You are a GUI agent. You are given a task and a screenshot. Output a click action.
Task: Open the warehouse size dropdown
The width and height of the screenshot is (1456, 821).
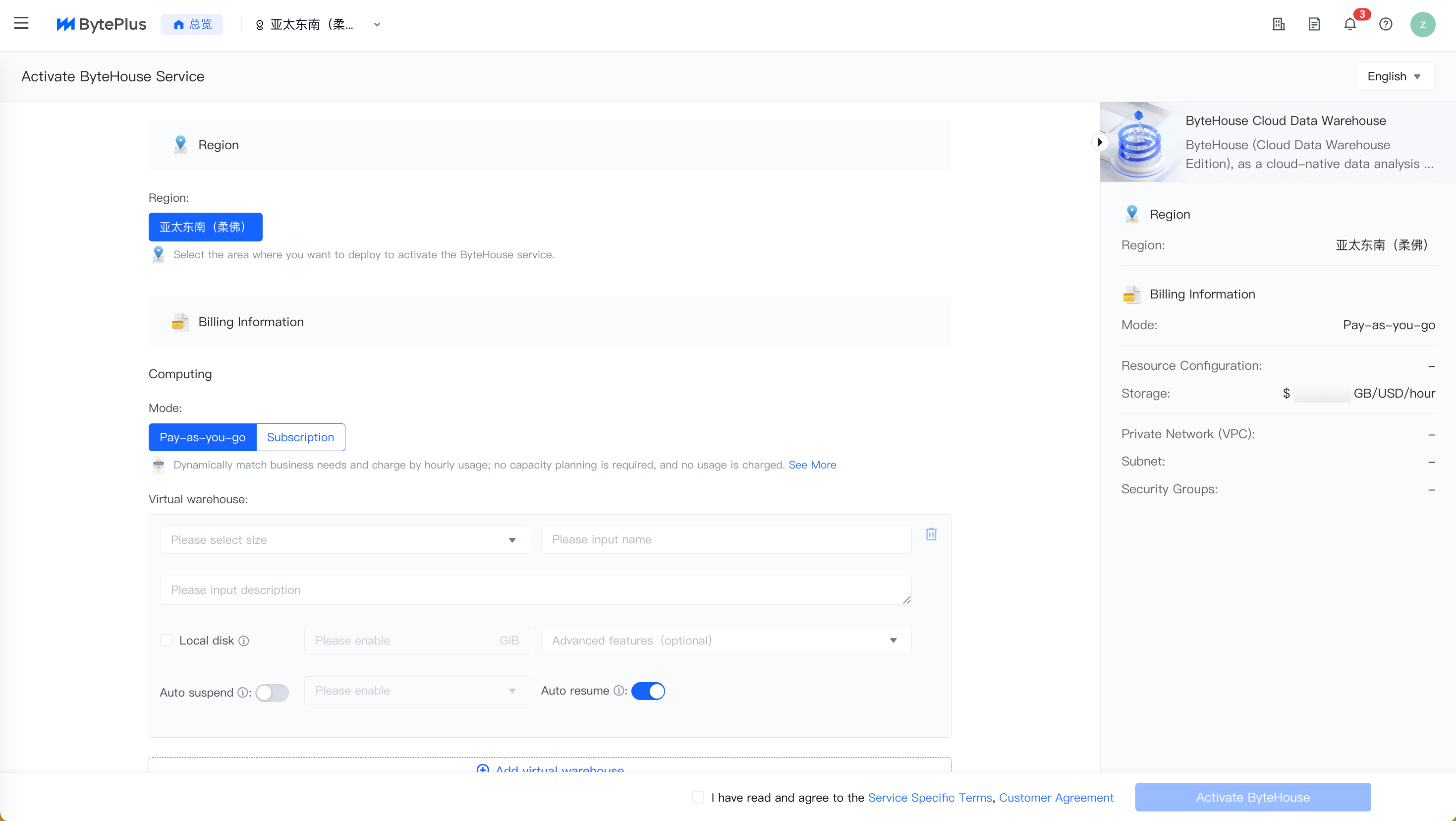pyautogui.click(x=344, y=539)
